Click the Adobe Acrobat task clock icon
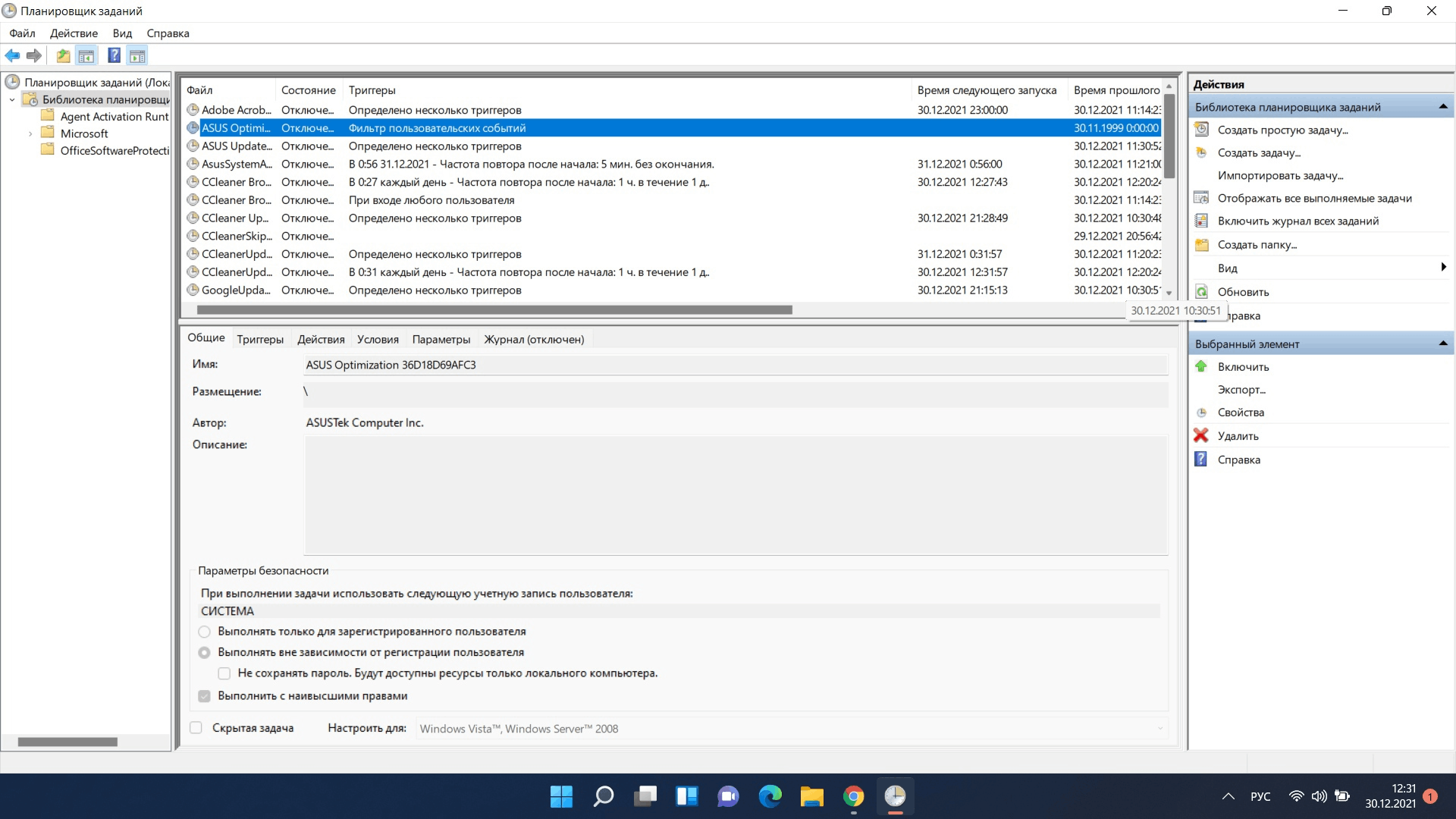This screenshot has height=819, width=1456. tap(193, 110)
